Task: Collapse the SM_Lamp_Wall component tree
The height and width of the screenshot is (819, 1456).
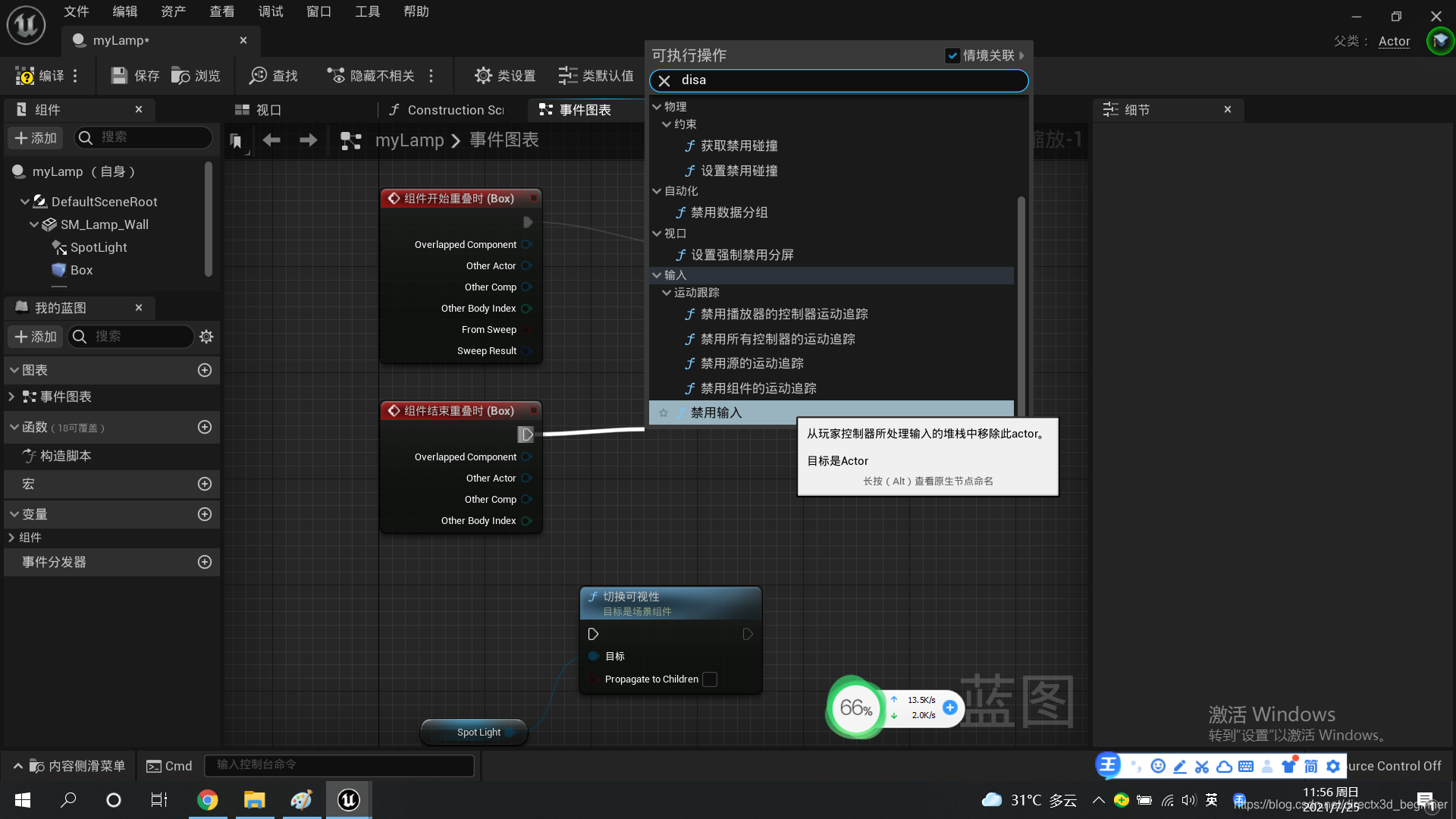Action: (34, 224)
